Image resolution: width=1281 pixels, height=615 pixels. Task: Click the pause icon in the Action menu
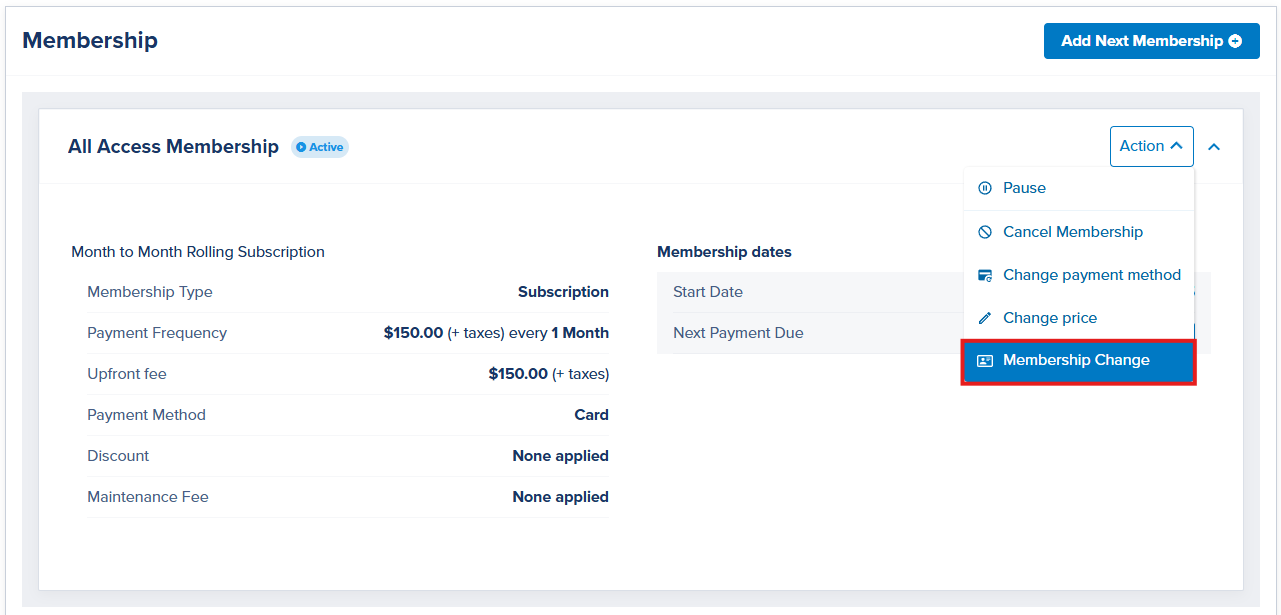[x=985, y=188]
